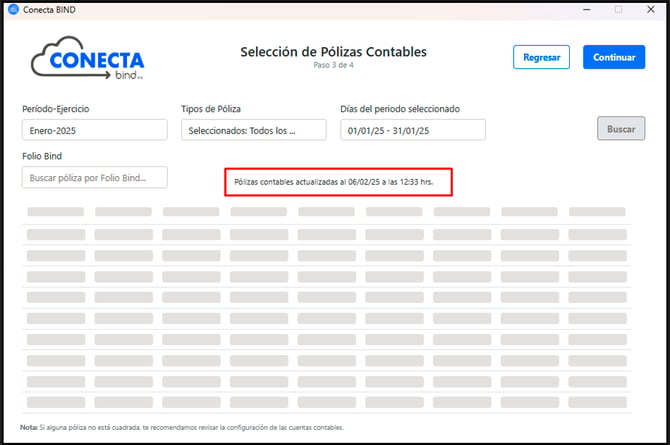The width and height of the screenshot is (670, 445).
Task: Click the last column header placeholder in table
Action: tap(597, 212)
